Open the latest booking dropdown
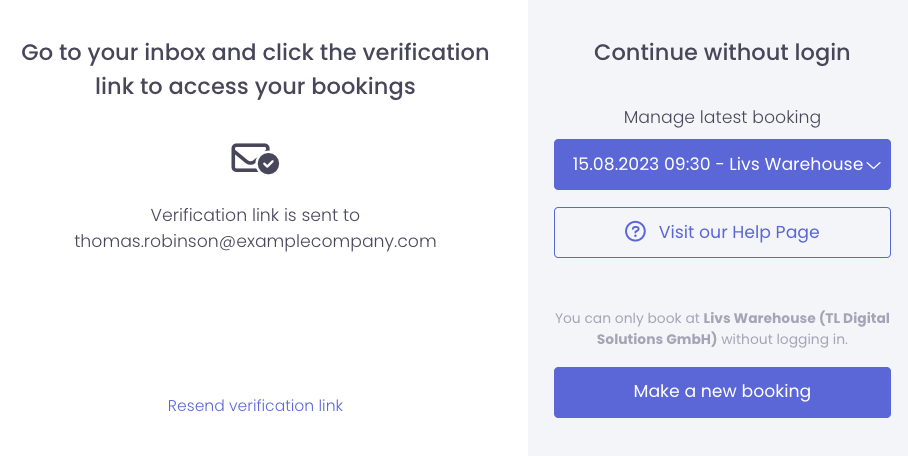This screenshot has height=456, width=908. (x=722, y=164)
